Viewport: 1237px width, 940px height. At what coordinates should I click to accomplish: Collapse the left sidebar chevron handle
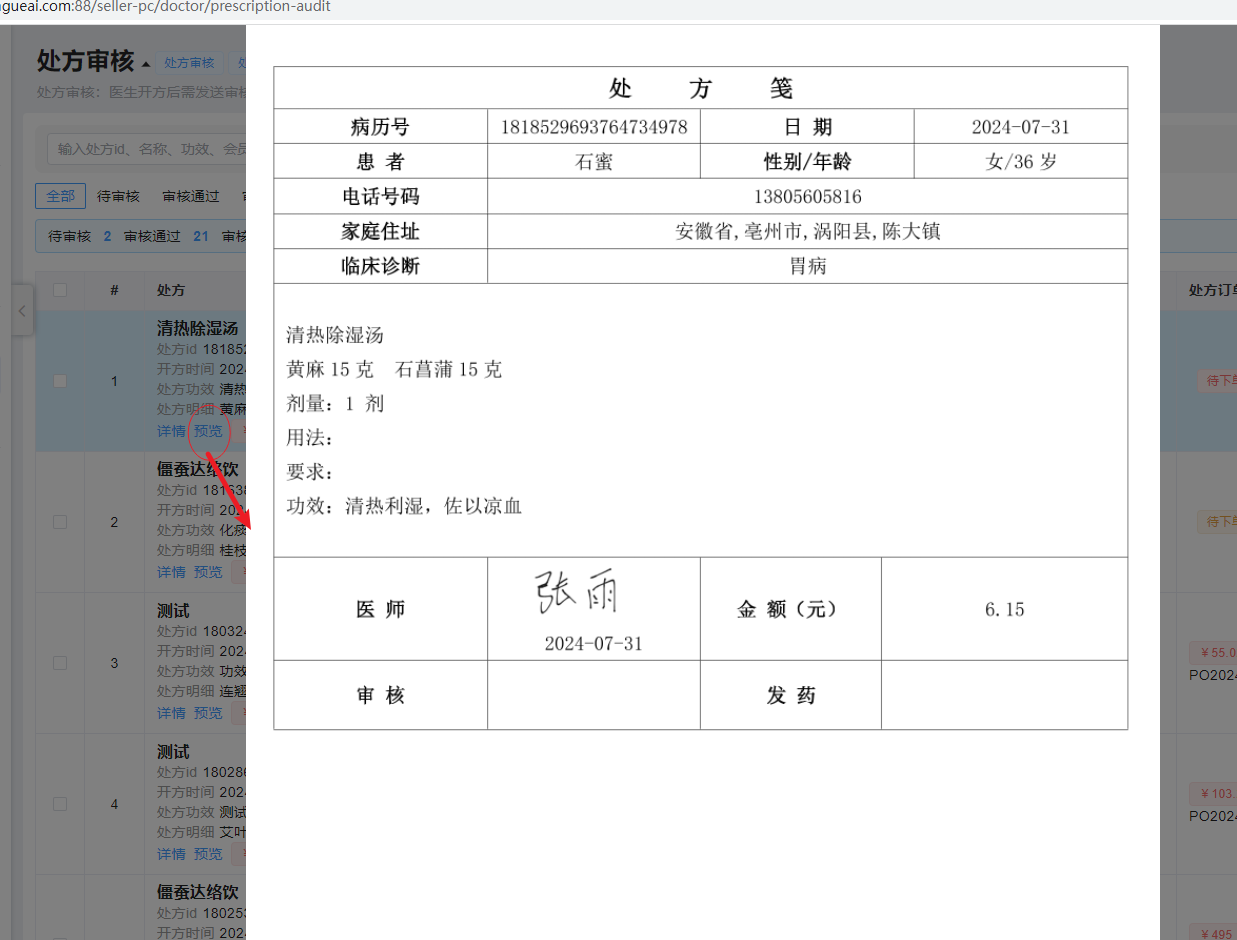[22, 312]
